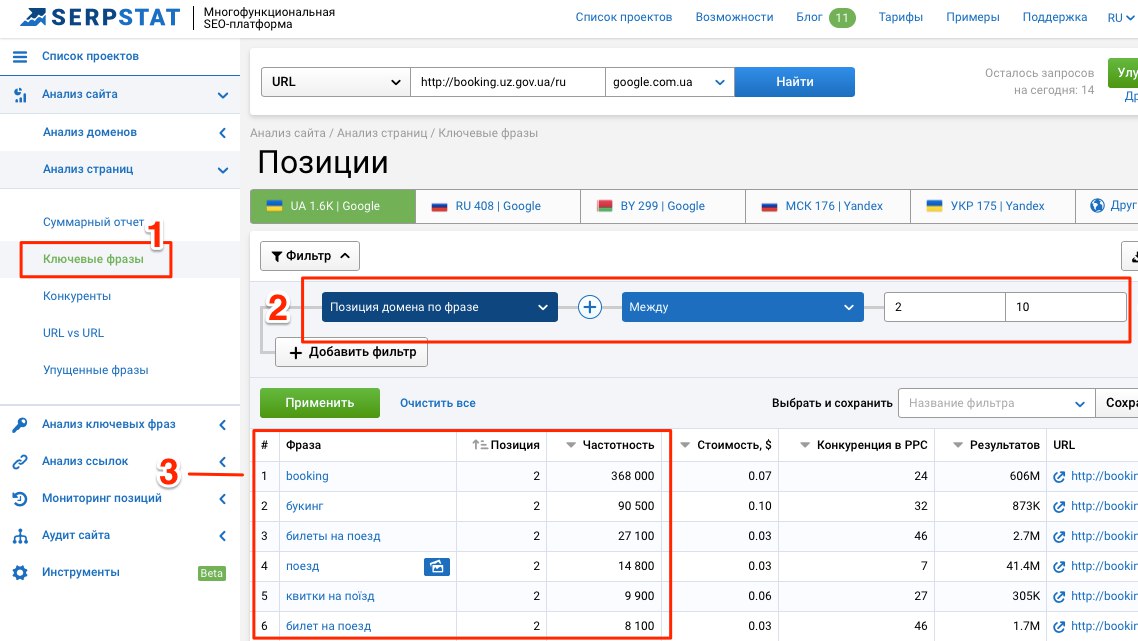Toggle the Фильтр panel button

tap(310, 256)
